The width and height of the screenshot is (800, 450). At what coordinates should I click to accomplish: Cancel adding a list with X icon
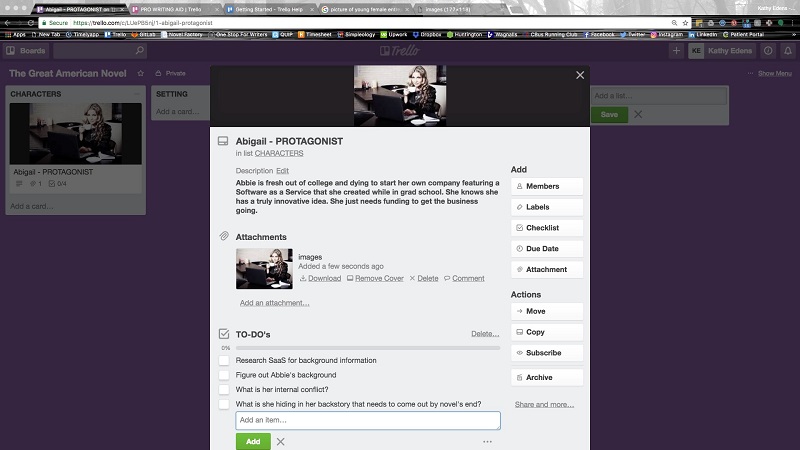(x=638, y=114)
